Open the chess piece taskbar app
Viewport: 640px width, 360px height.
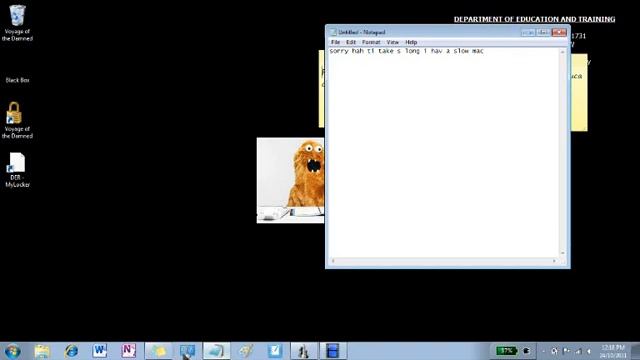click(304, 351)
